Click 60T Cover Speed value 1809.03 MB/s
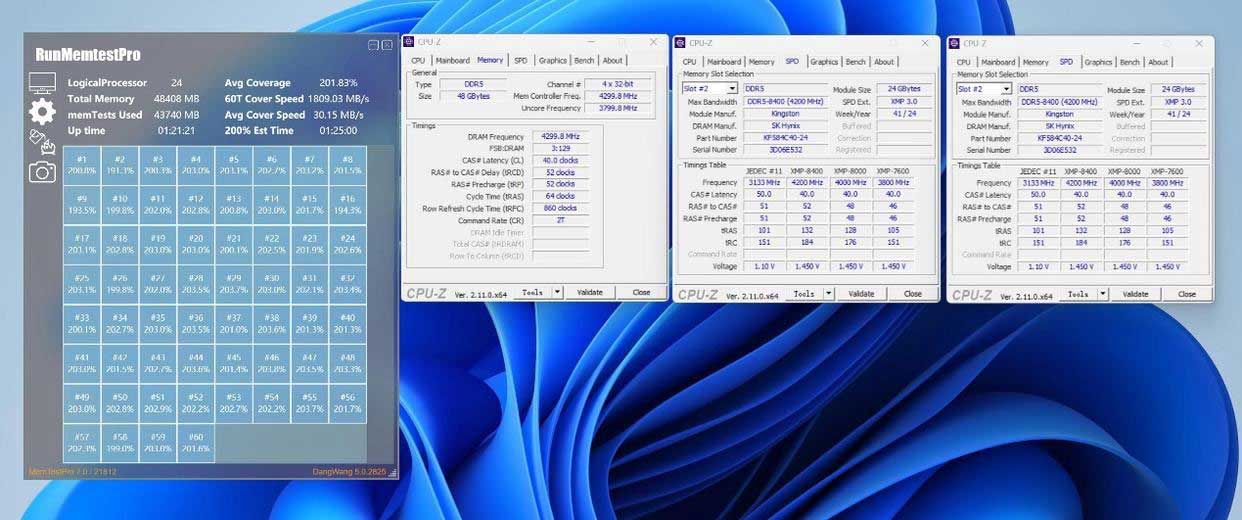The image size is (1242, 520). pyautogui.click(x=338, y=99)
